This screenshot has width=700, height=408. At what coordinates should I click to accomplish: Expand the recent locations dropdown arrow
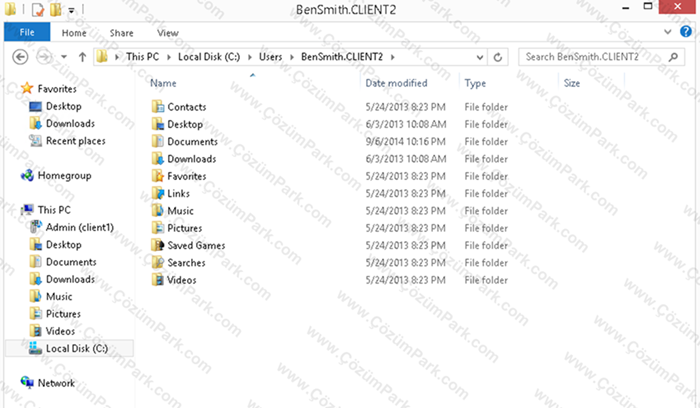coord(64,57)
